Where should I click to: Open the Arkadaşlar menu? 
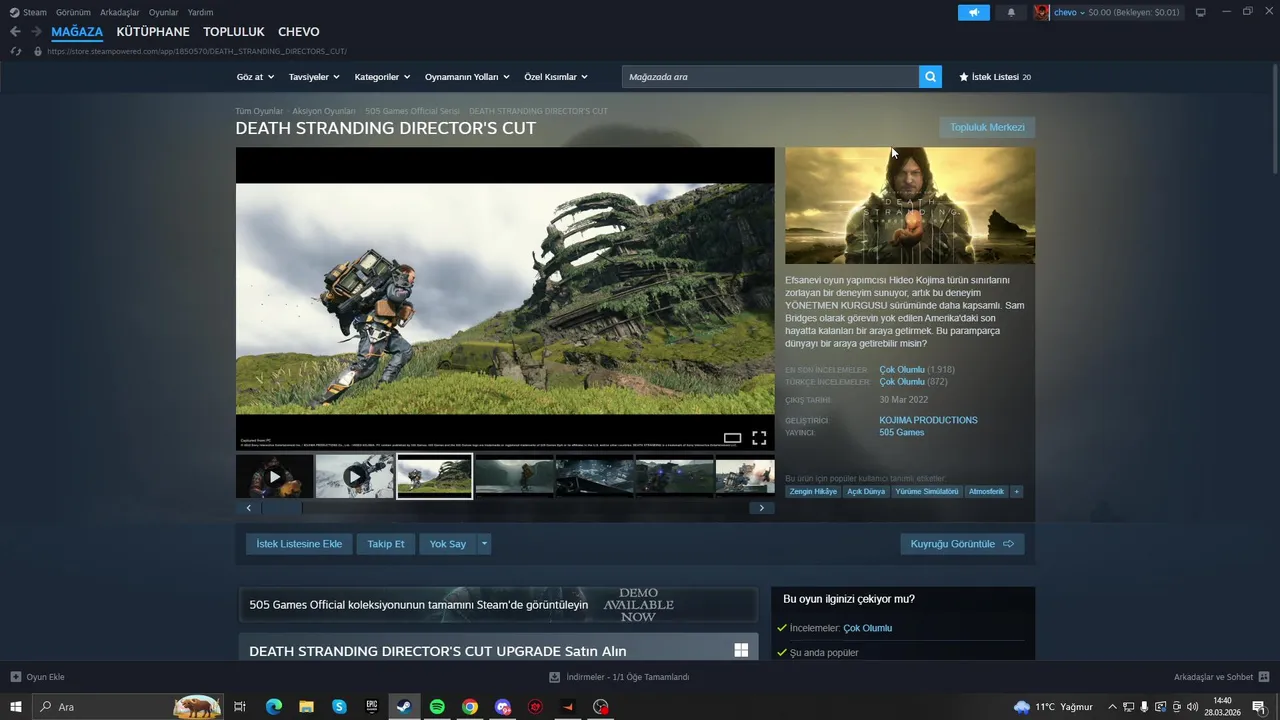(x=120, y=12)
